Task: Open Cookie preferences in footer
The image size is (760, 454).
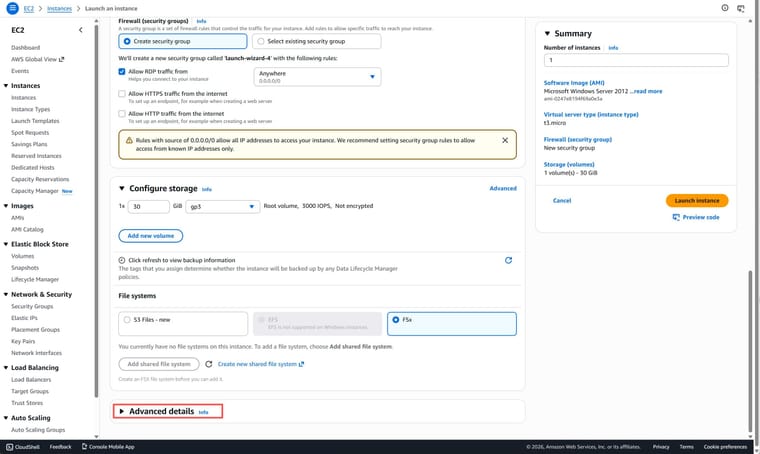Action: [x=725, y=447]
